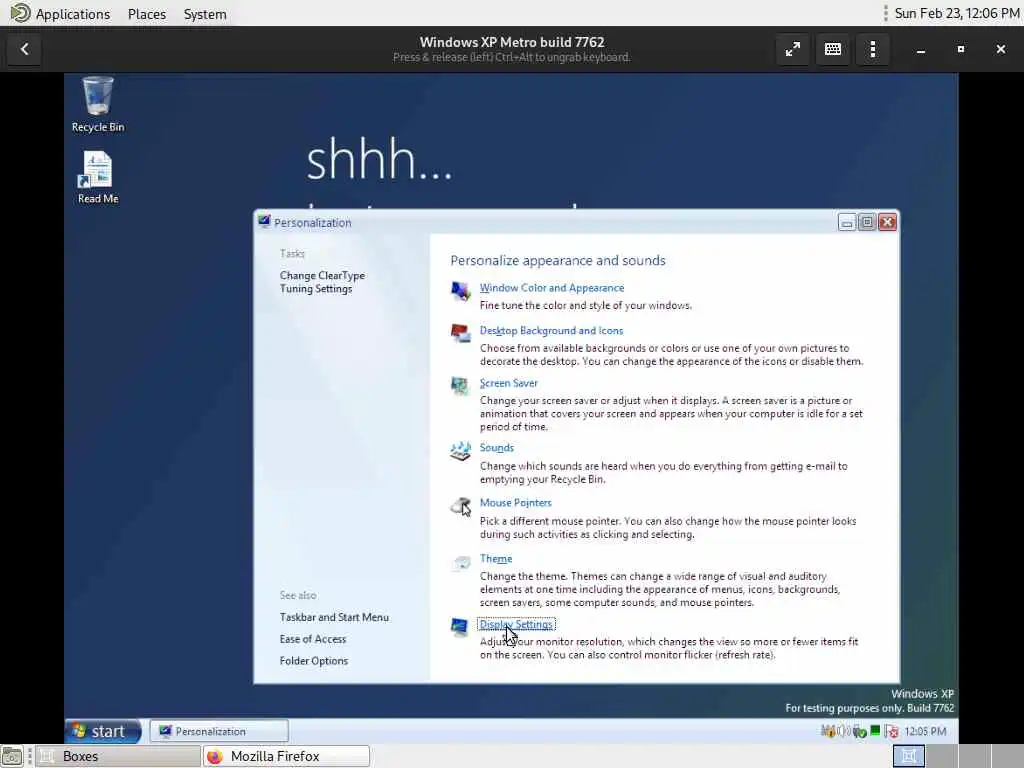Image resolution: width=1024 pixels, height=768 pixels.
Task: Maximize the Personalization window
Action: (x=867, y=223)
